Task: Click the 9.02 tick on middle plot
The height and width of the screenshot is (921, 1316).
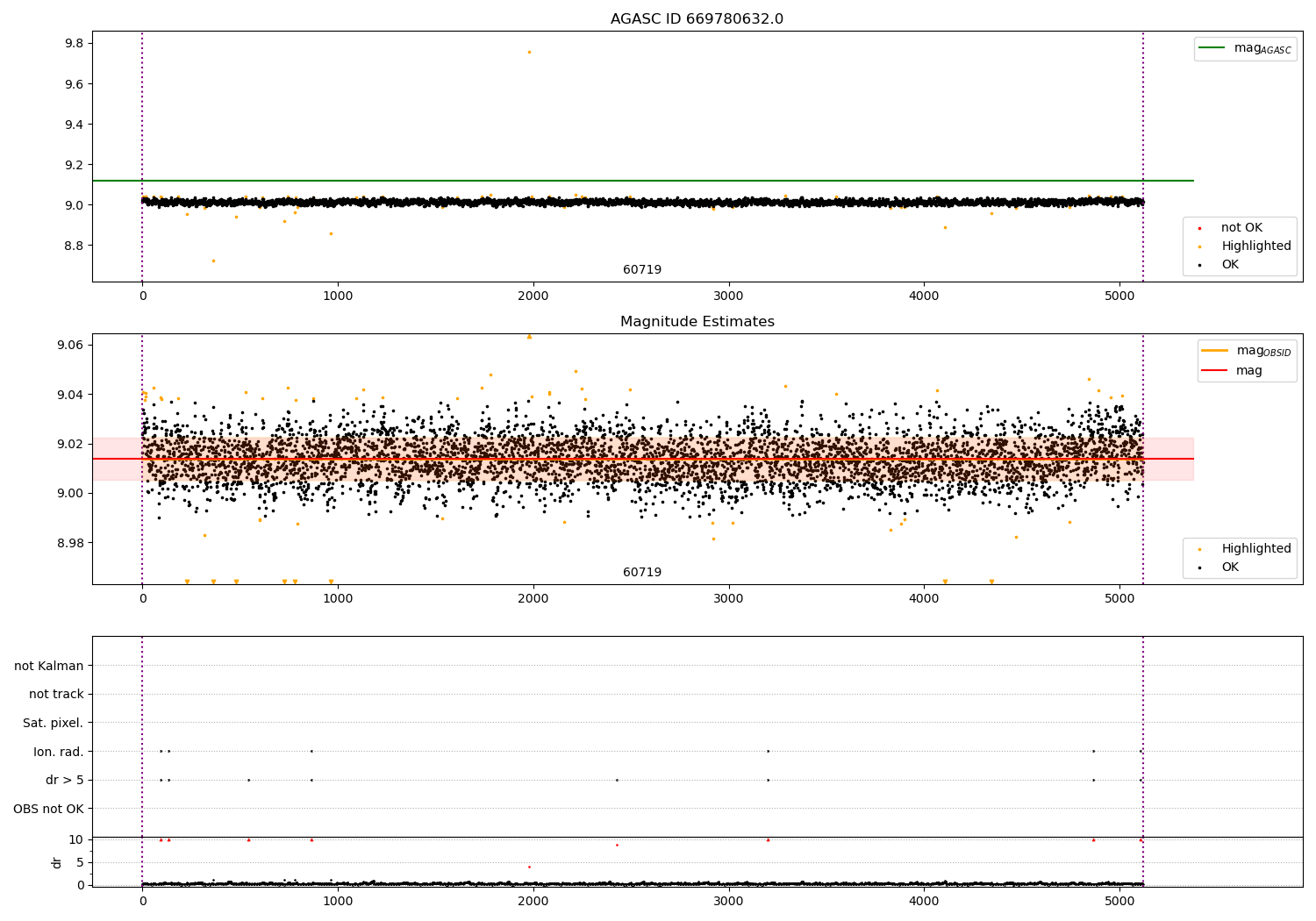Action: (x=70, y=444)
